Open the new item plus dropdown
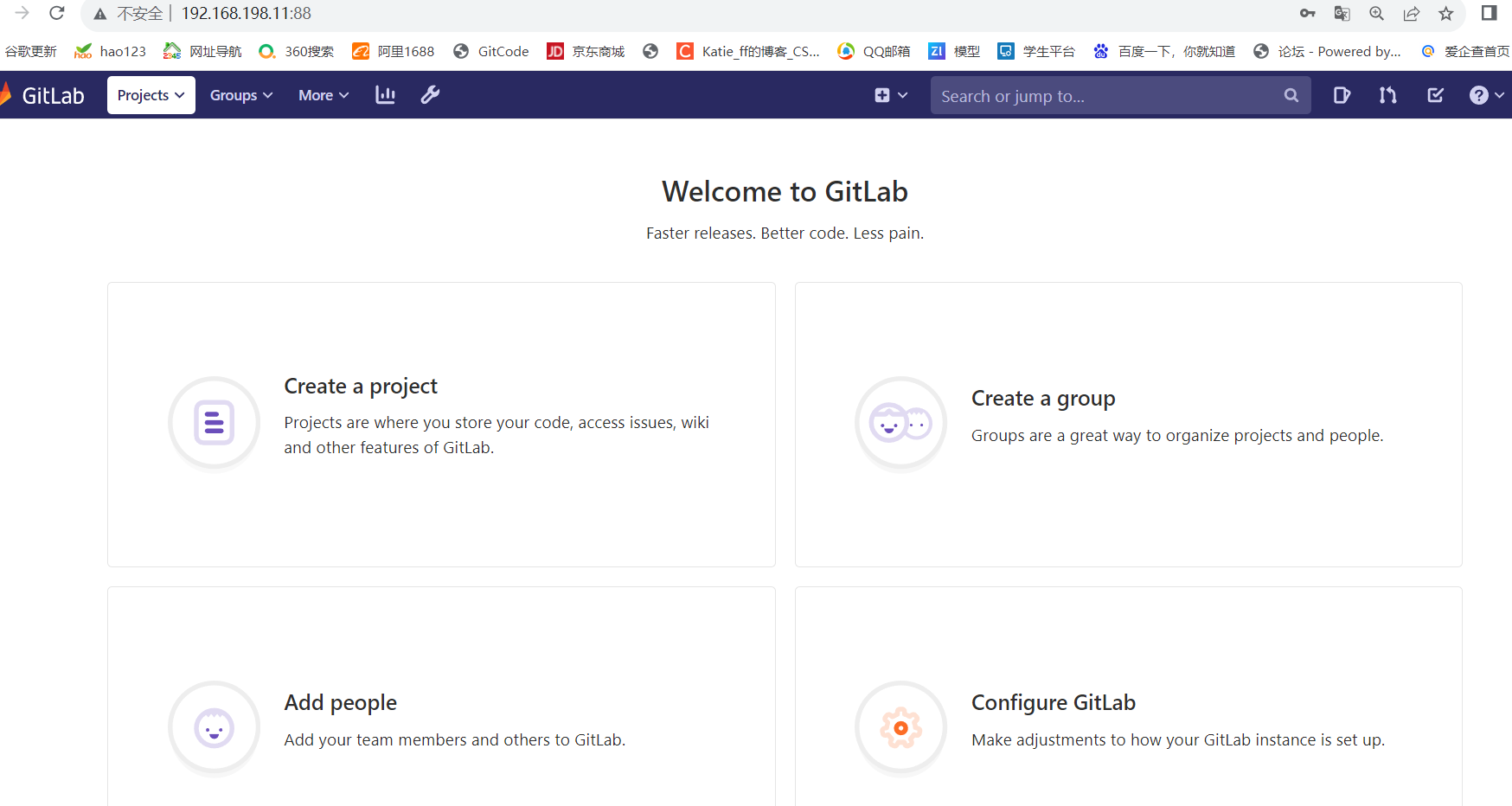 coord(891,95)
